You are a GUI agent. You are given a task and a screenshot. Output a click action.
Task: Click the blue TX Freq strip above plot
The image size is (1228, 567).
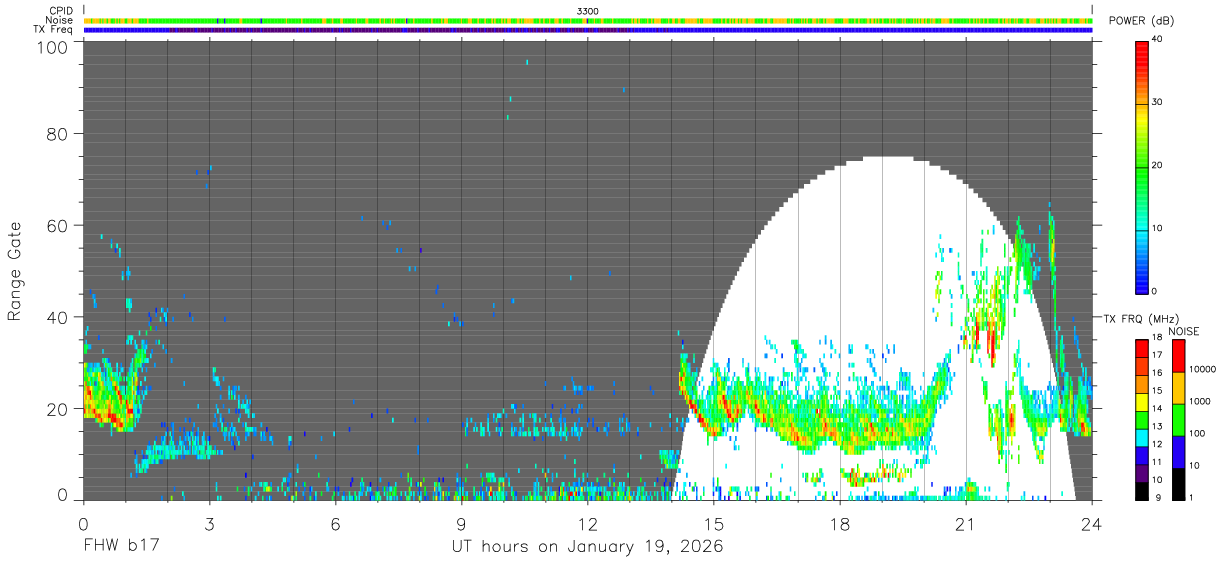(588, 30)
